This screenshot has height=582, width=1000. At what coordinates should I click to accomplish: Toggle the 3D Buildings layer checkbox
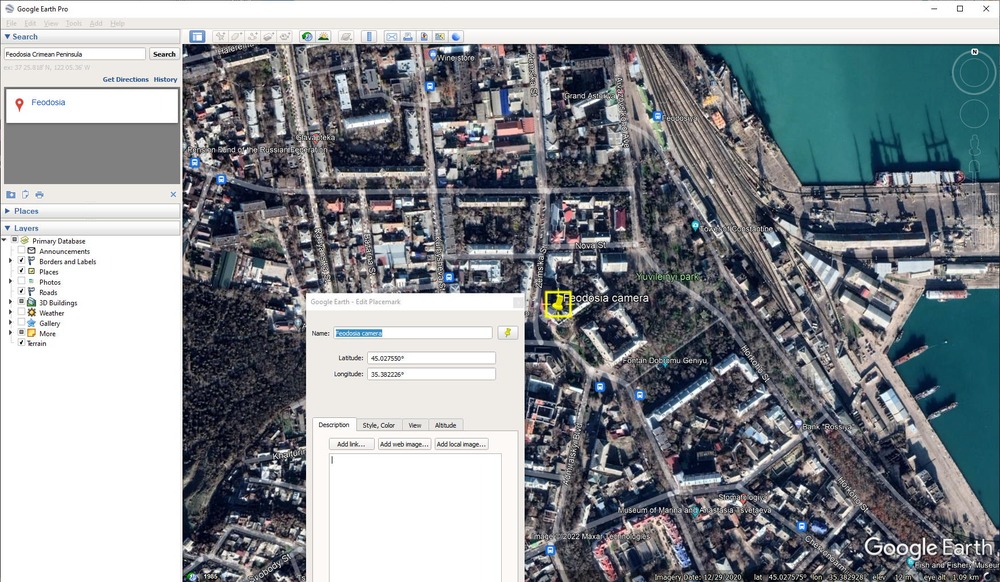[x=21, y=302]
